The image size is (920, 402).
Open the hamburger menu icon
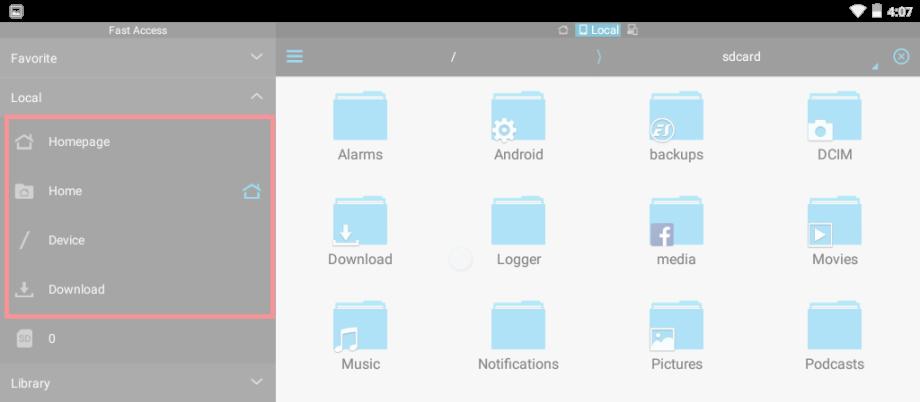(x=295, y=56)
